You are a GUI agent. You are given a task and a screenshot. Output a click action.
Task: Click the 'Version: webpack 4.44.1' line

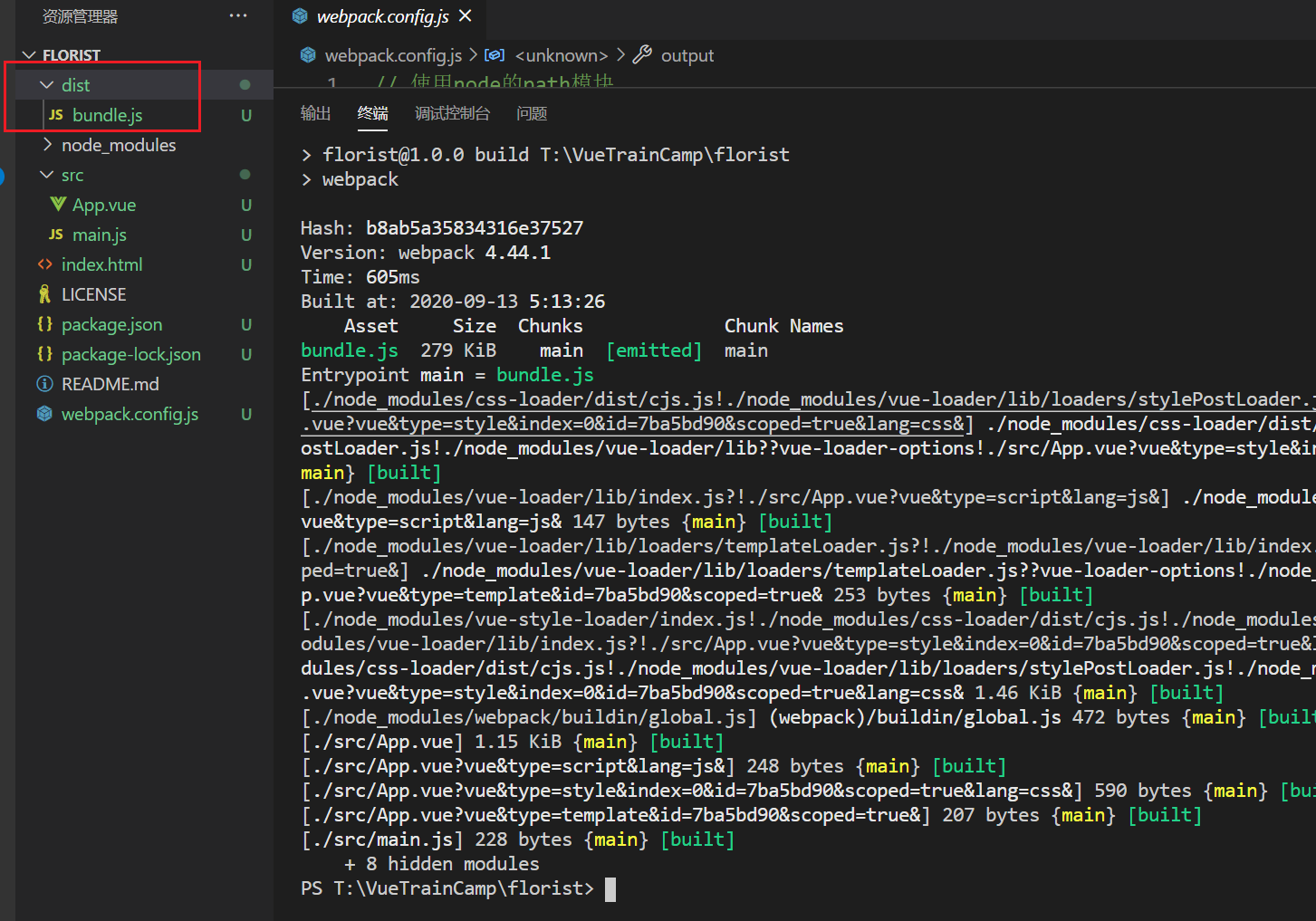click(x=426, y=253)
